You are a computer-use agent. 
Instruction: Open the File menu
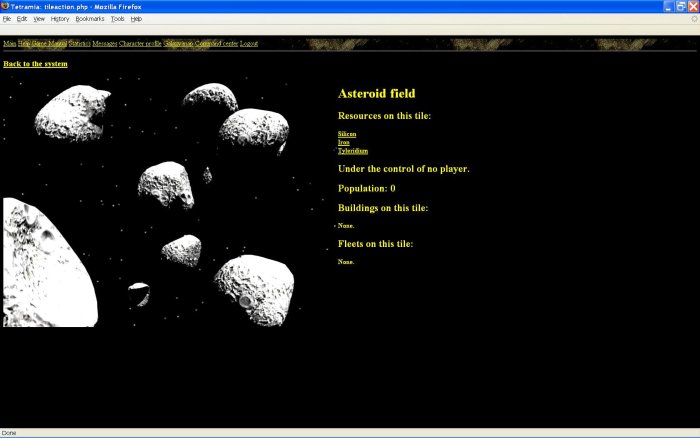click(6, 18)
